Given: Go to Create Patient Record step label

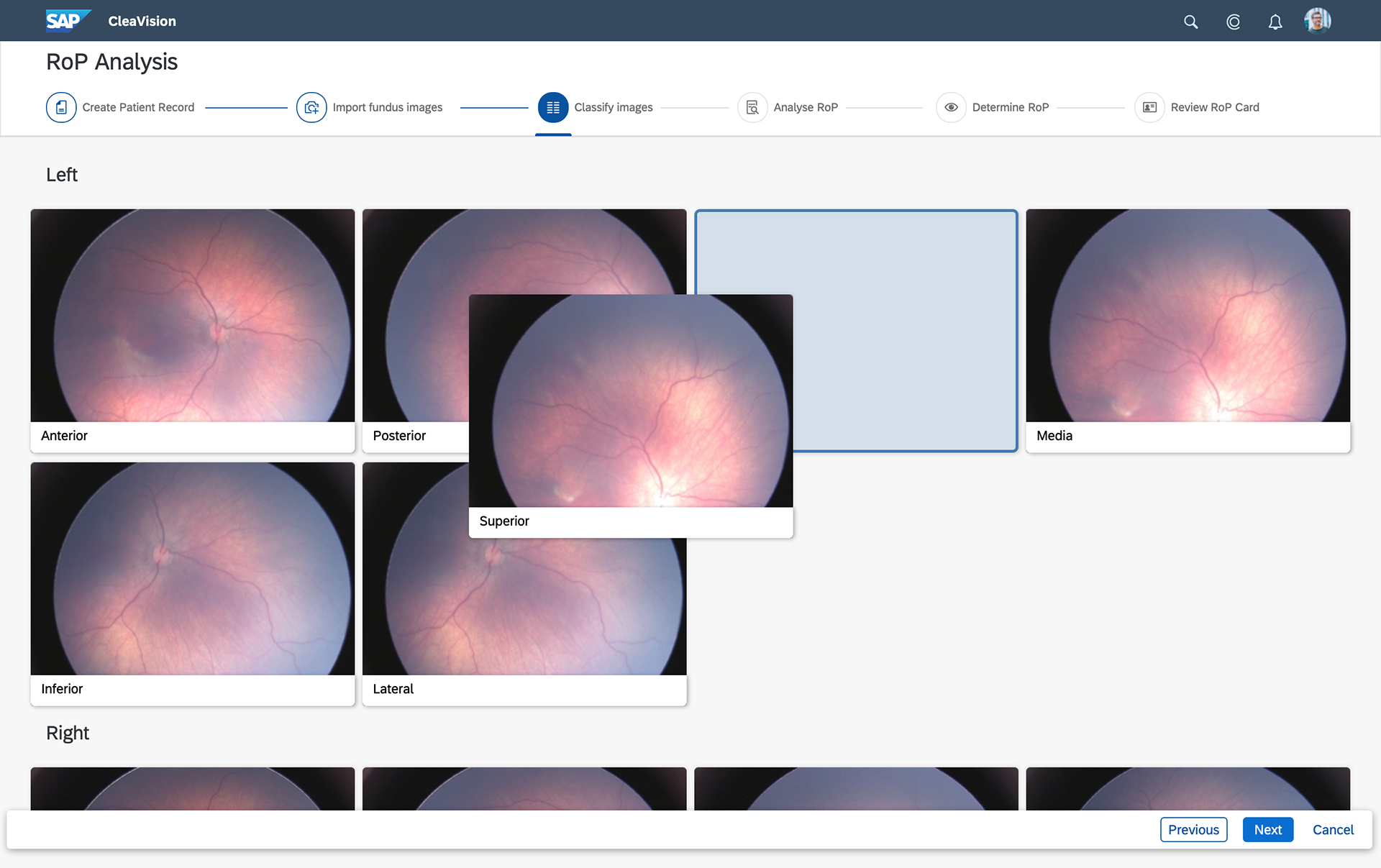Looking at the screenshot, I should [x=138, y=107].
